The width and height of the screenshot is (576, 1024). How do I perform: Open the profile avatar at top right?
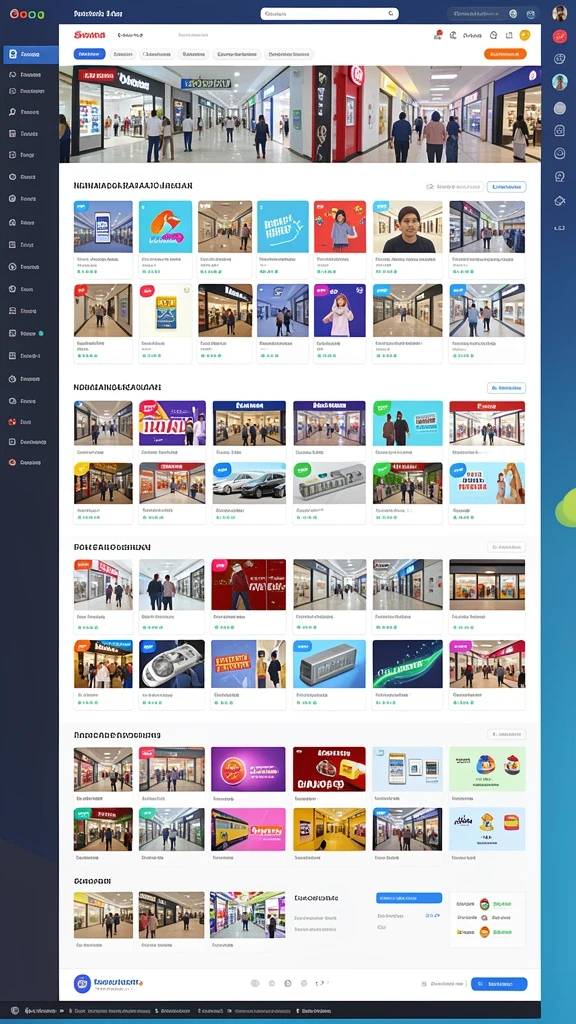click(x=559, y=13)
